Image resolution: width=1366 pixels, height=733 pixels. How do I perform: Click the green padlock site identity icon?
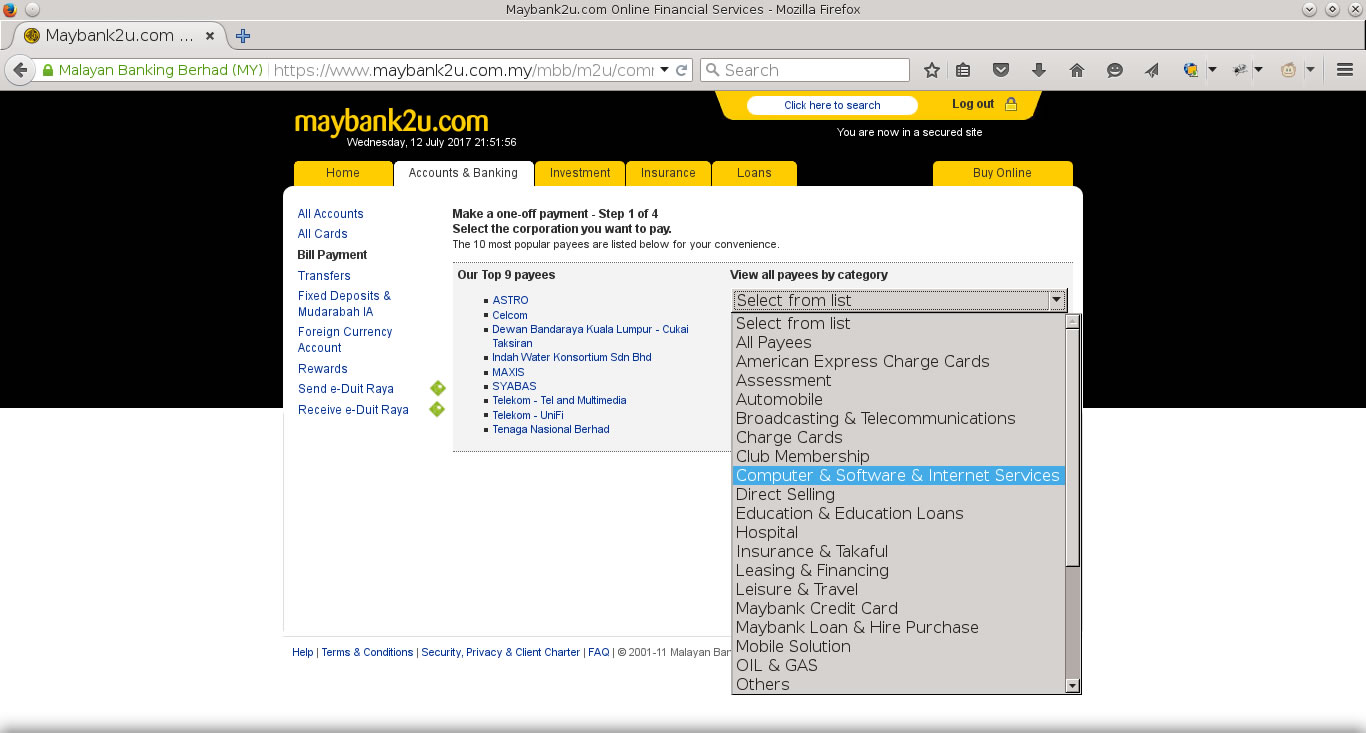click(x=47, y=70)
